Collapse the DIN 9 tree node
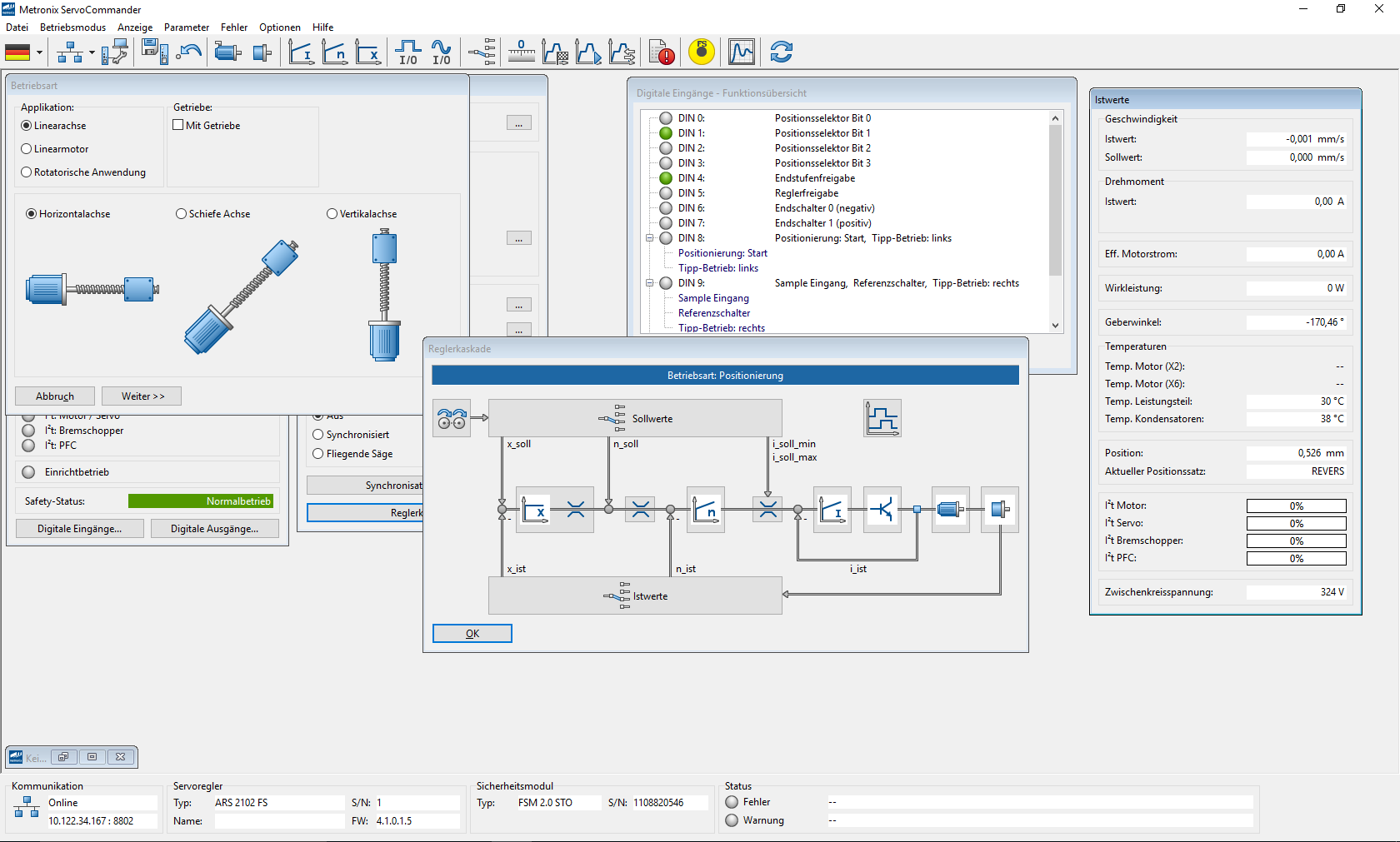Image resolution: width=1400 pixels, height=842 pixels. pos(650,283)
